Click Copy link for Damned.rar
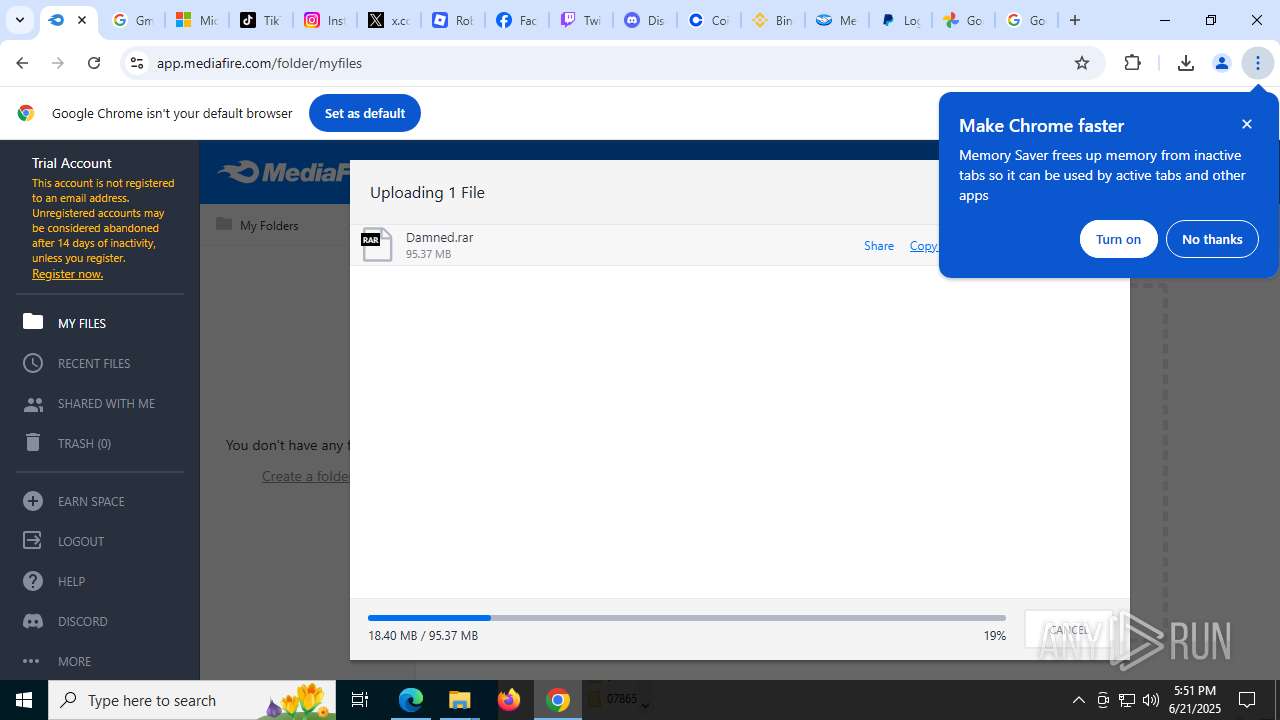The height and width of the screenshot is (720, 1280). 923,246
